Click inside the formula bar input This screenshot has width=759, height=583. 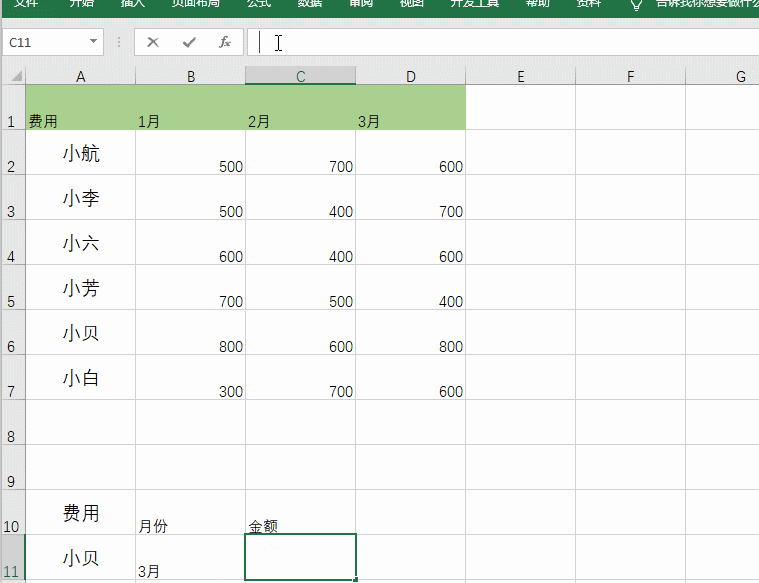500,43
